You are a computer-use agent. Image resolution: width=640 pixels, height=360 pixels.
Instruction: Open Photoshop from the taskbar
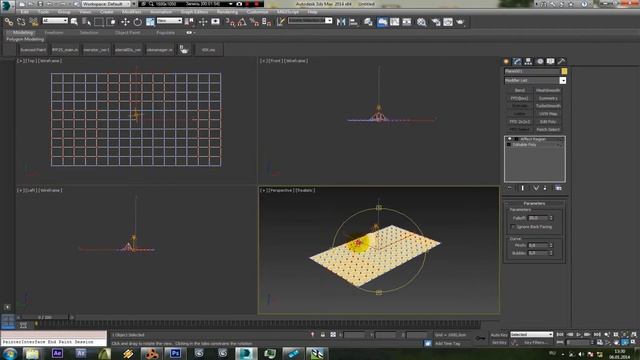coord(176,353)
